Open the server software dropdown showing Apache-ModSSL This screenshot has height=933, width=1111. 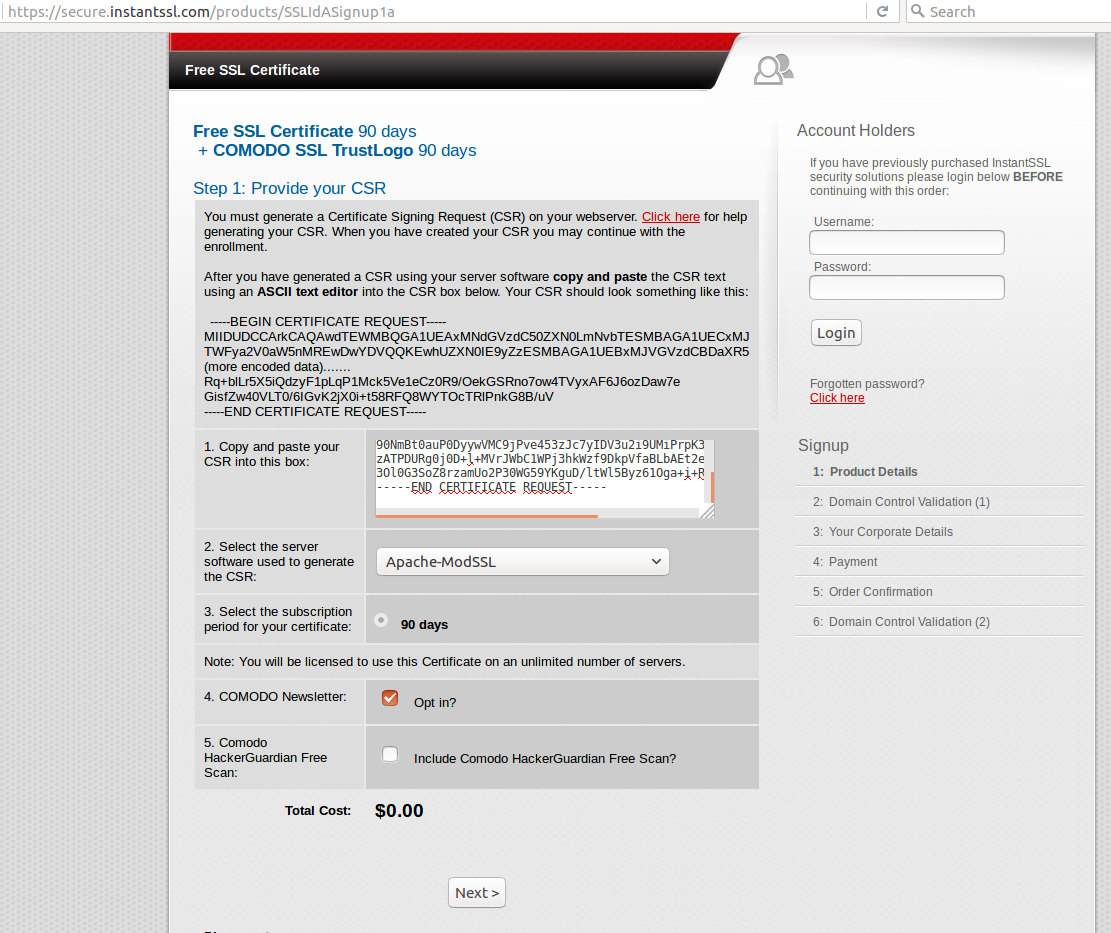click(522, 561)
